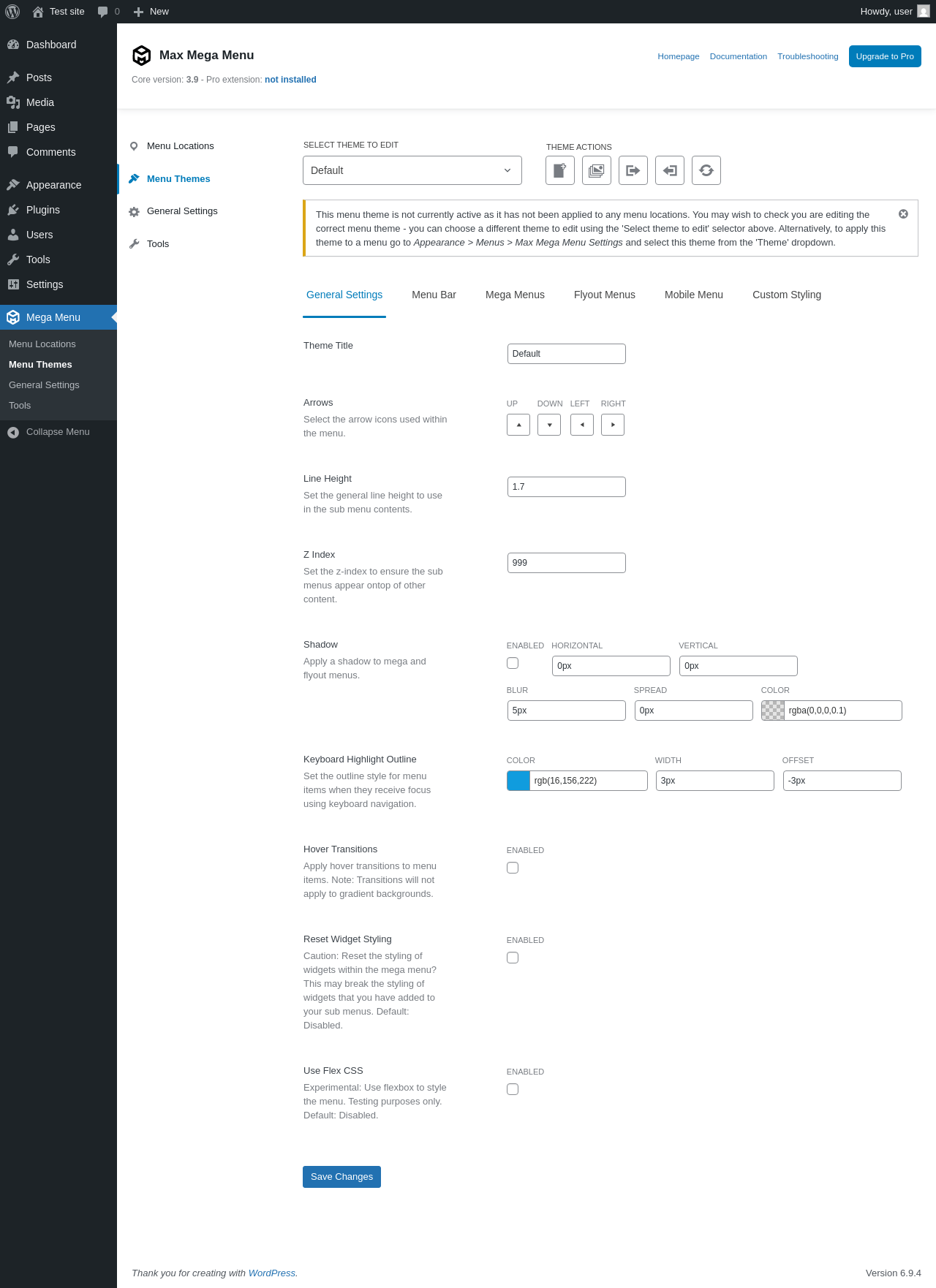Click the Export Theme icon
Image resolution: width=936 pixels, height=1288 pixels.
coord(633,170)
